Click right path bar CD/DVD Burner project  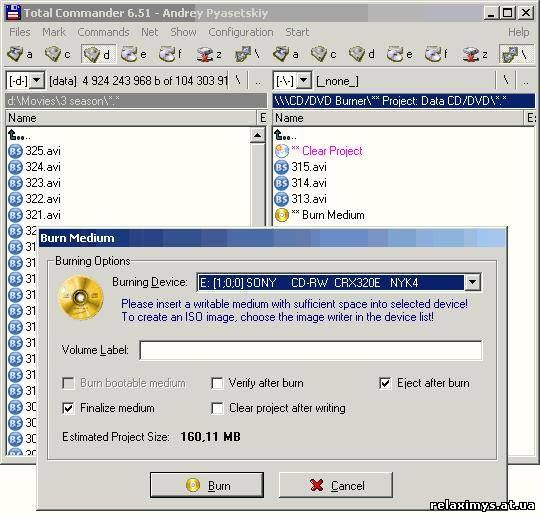click(404, 101)
